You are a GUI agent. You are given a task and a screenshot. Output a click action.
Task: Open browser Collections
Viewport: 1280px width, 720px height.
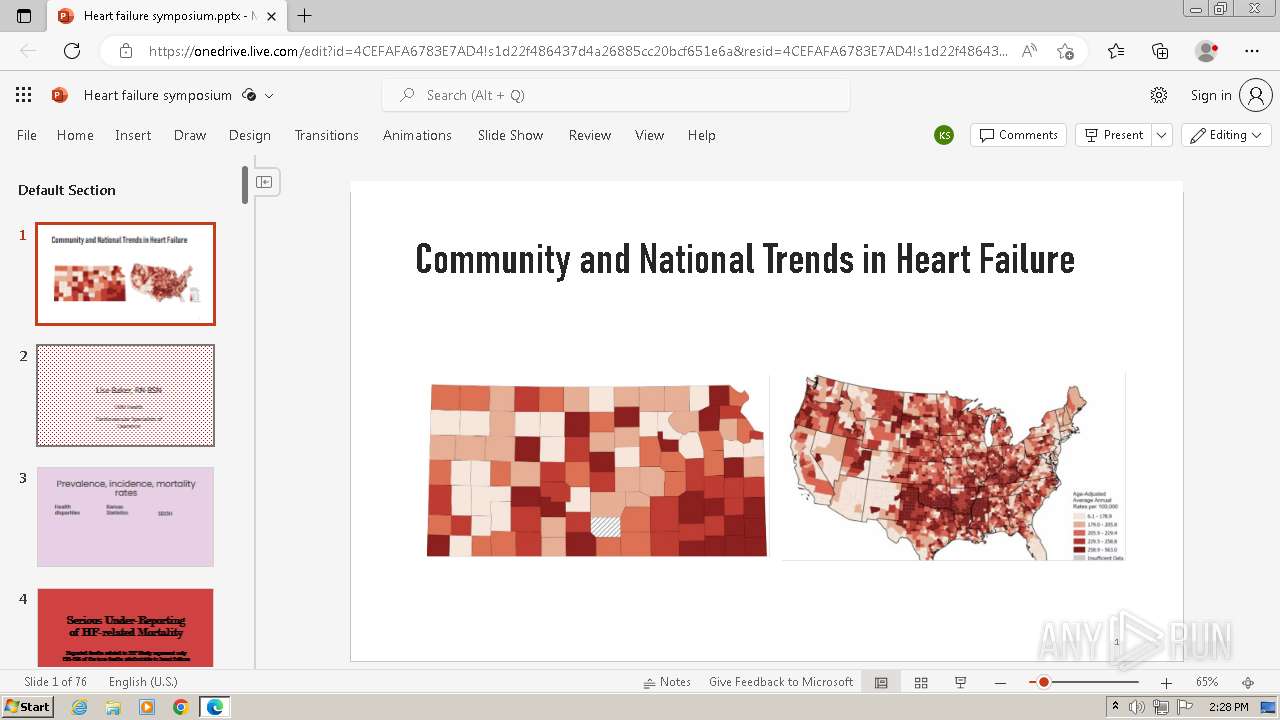[x=1160, y=51]
